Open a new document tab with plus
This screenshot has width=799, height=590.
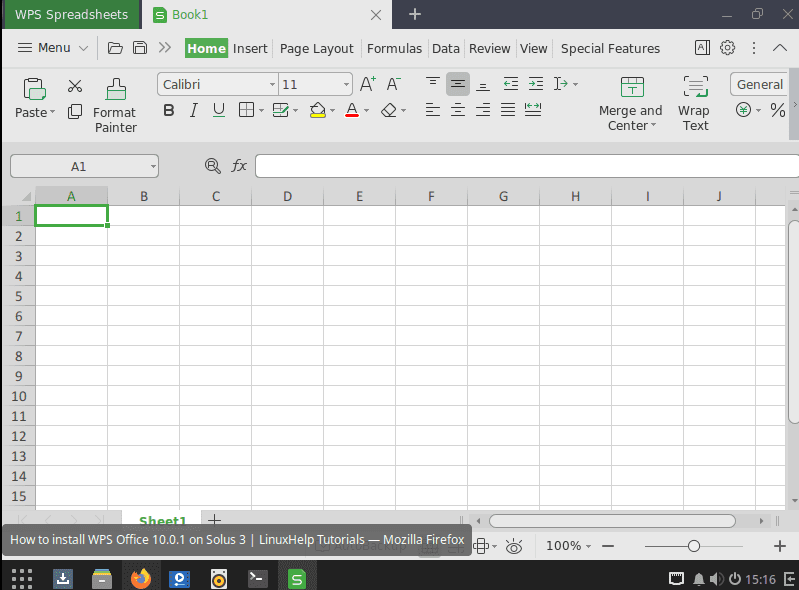pyautogui.click(x=415, y=14)
